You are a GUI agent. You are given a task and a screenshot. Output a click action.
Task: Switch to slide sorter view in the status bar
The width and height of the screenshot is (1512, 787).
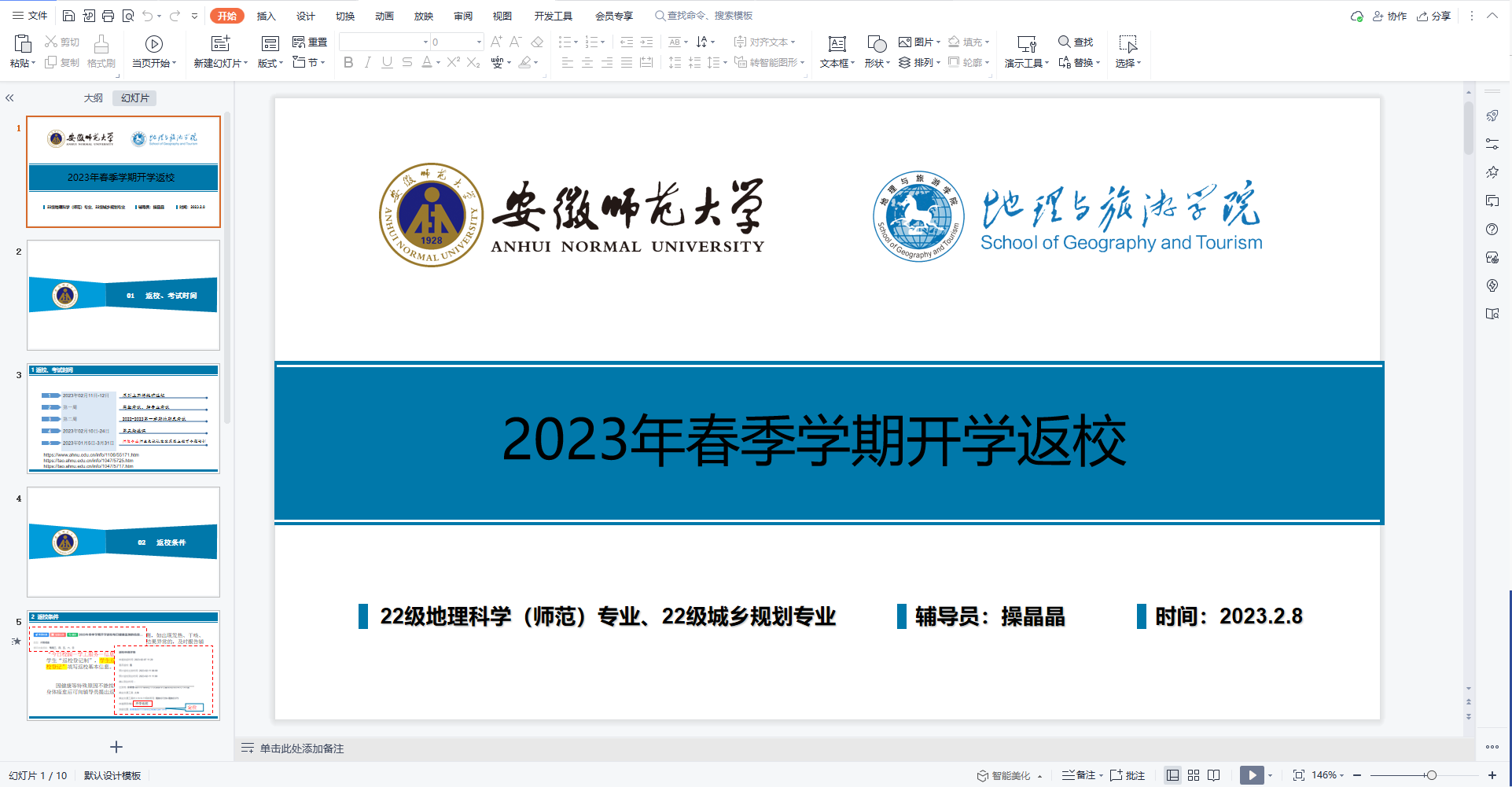click(x=1194, y=775)
